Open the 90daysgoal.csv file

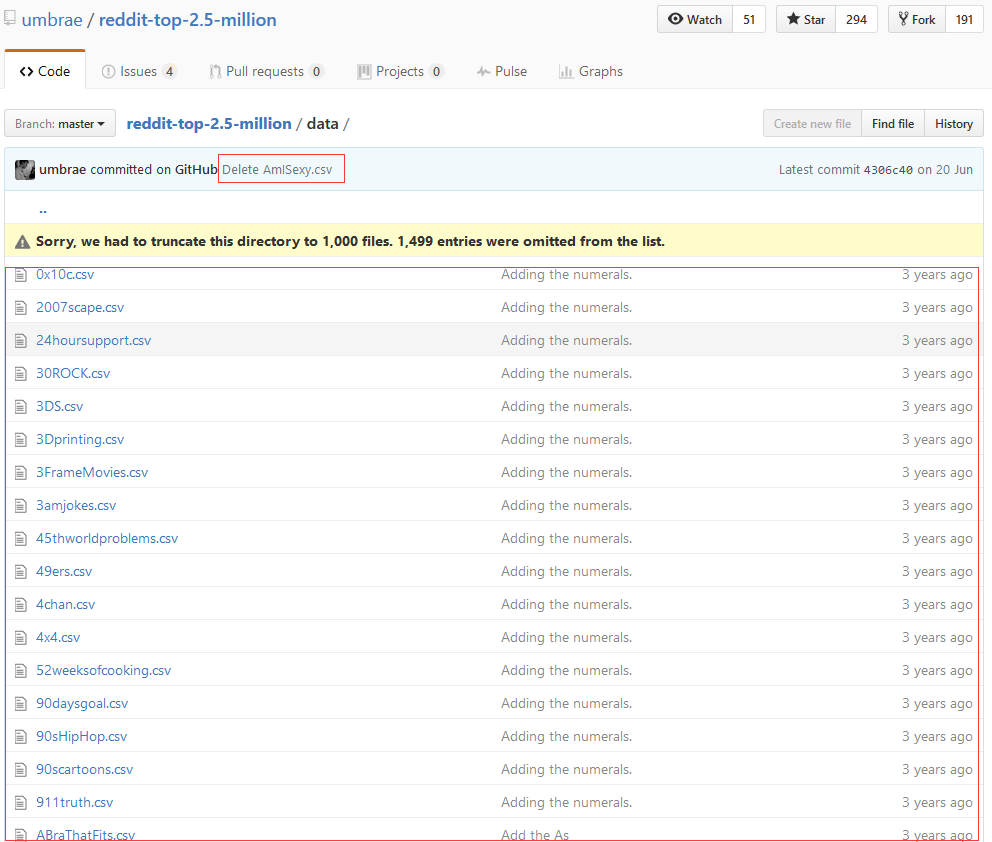[x=82, y=703]
